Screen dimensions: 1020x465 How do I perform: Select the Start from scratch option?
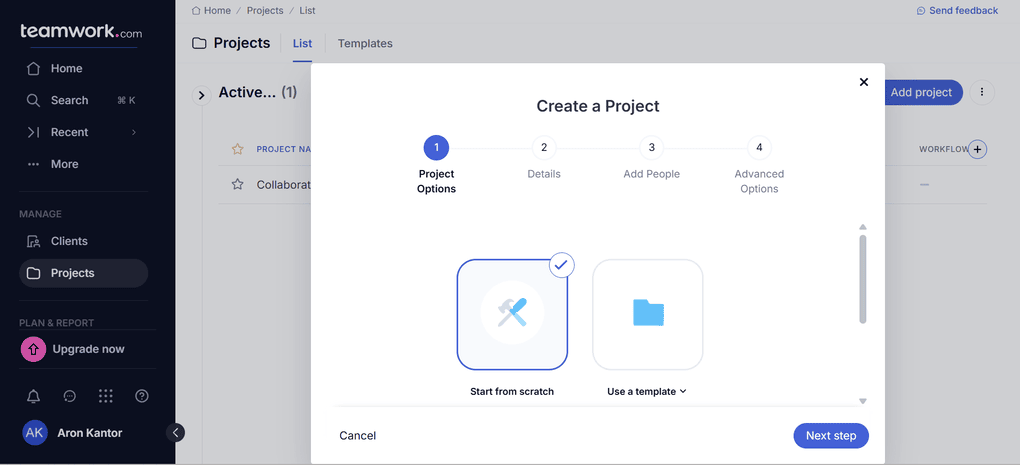pyautogui.click(x=512, y=315)
